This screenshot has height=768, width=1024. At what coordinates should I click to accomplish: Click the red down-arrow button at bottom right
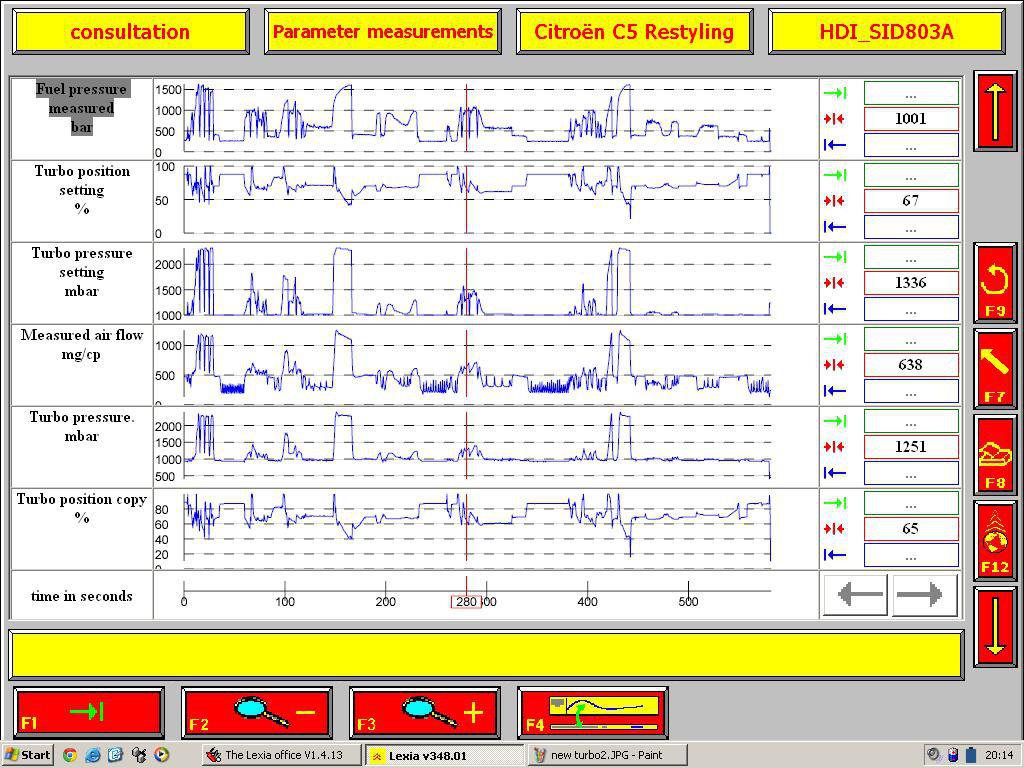pos(995,627)
